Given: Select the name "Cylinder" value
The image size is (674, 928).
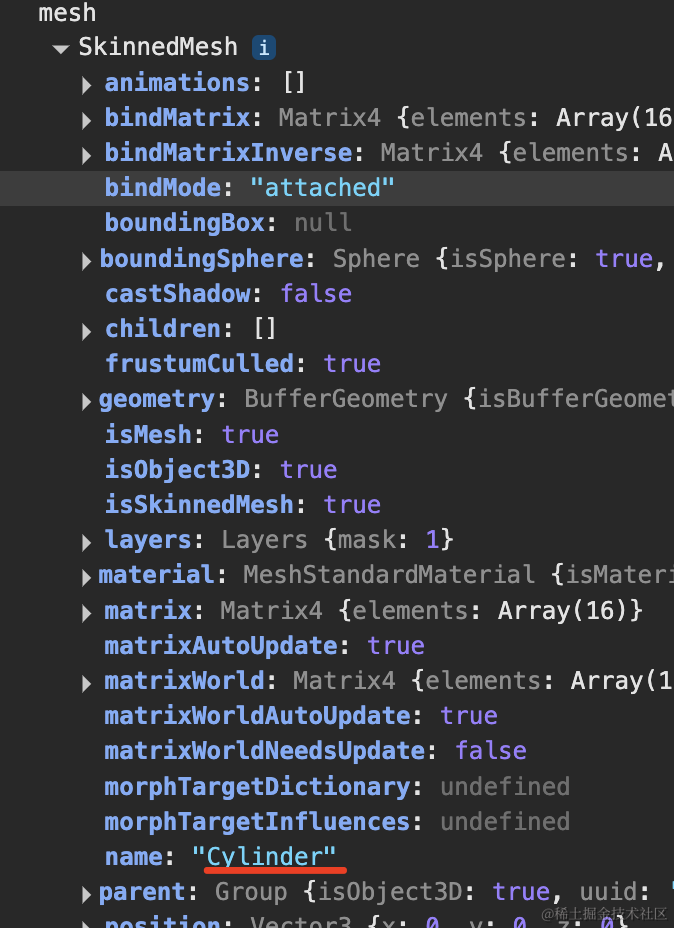Looking at the screenshot, I should click(x=264, y=856).
